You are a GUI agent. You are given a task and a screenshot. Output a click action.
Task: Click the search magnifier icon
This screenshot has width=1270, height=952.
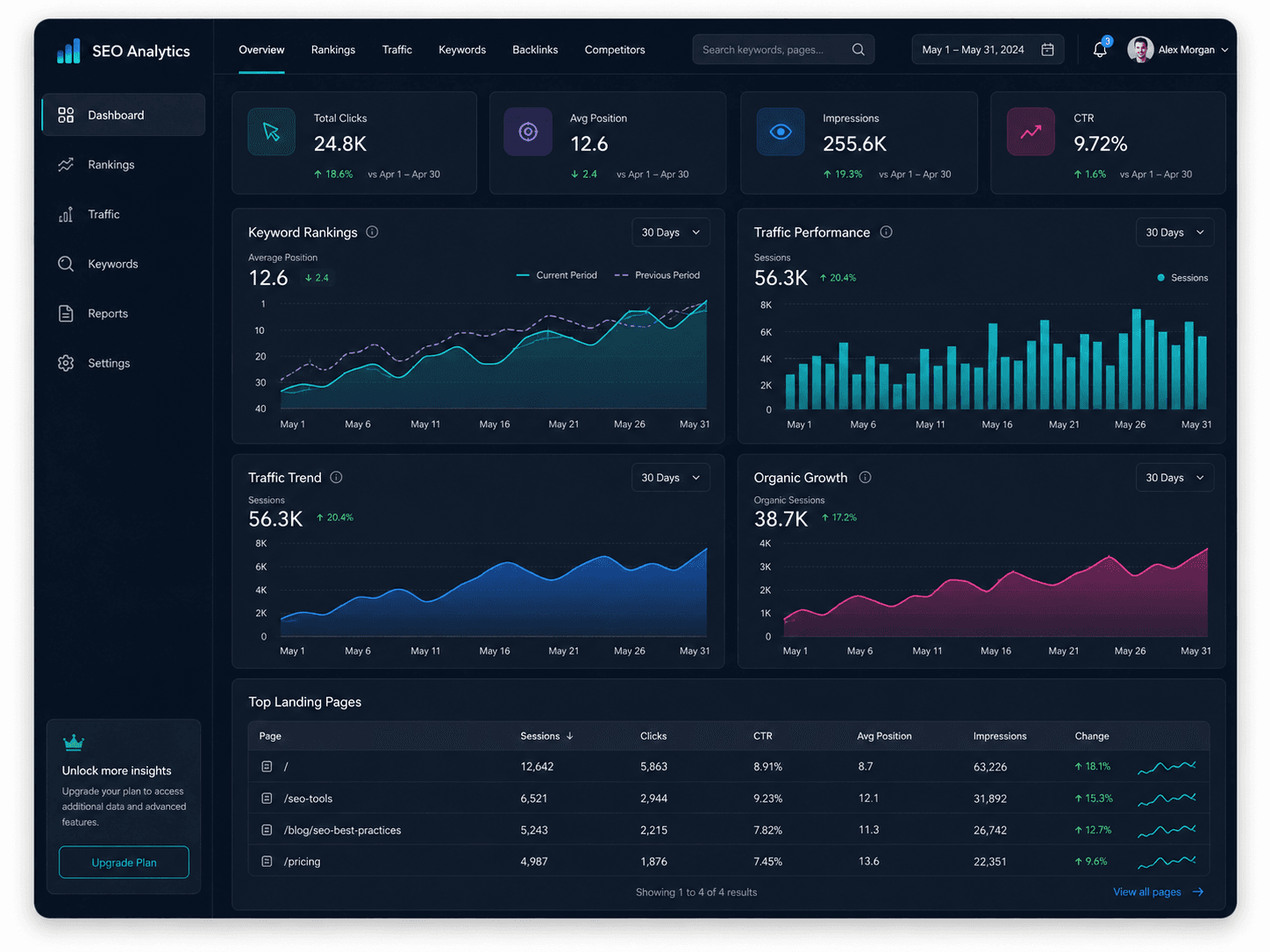click(858, 50)
